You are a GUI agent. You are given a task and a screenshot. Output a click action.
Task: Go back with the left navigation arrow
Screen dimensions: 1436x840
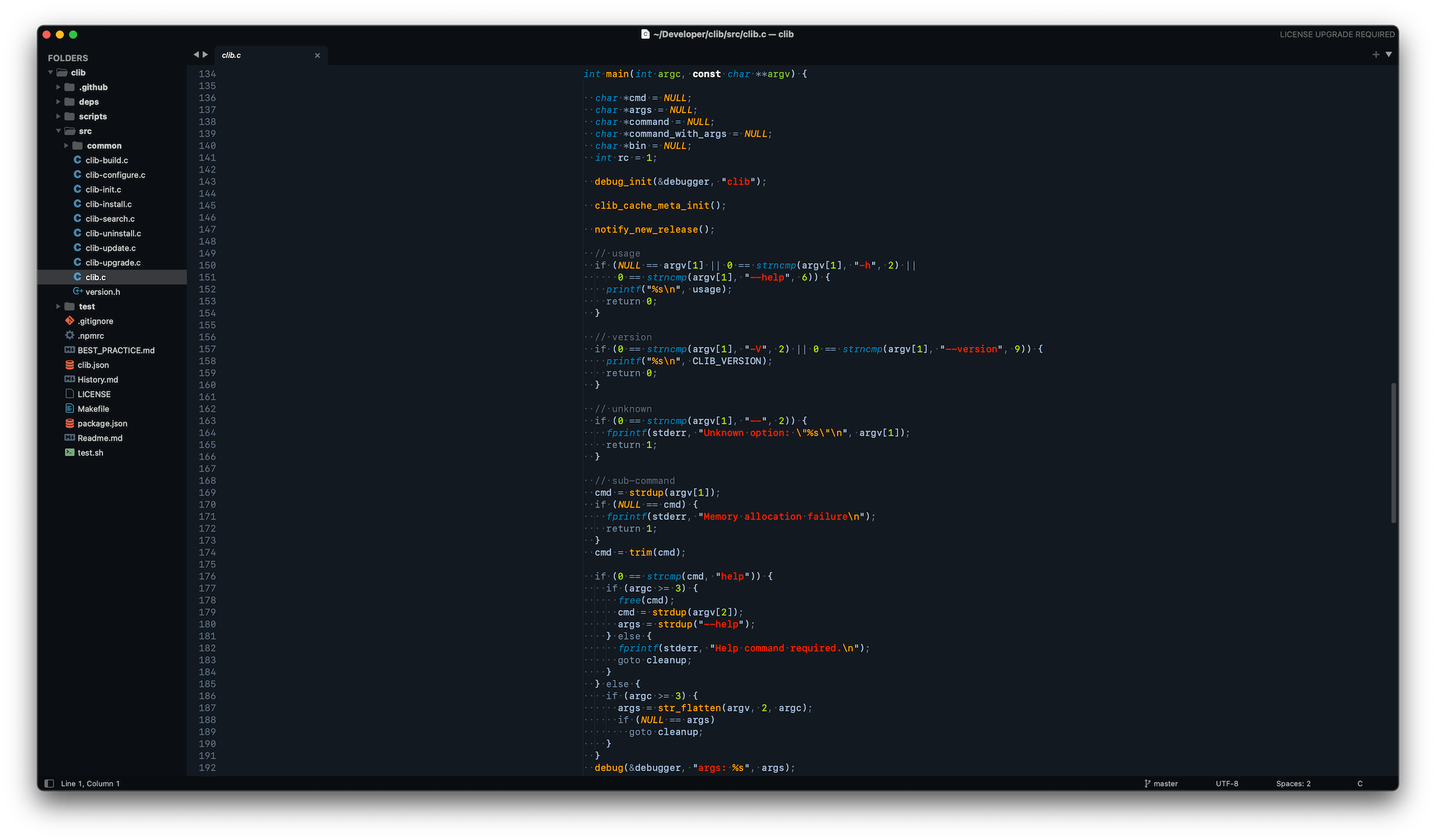point(196,54)
